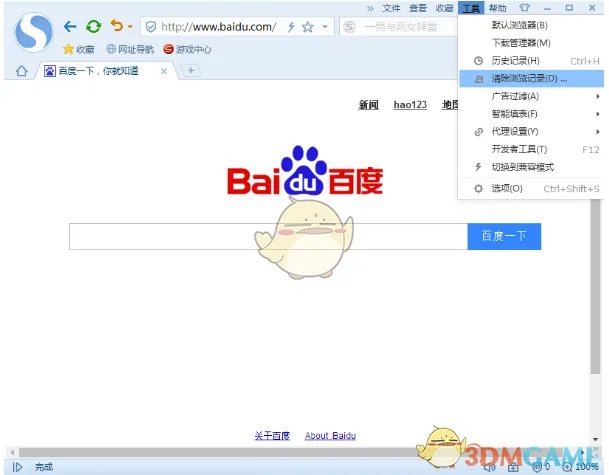This screenshot has height=475, width=609.
Task: Click the gear icon beside 选项
Action: tap(478, 189)
